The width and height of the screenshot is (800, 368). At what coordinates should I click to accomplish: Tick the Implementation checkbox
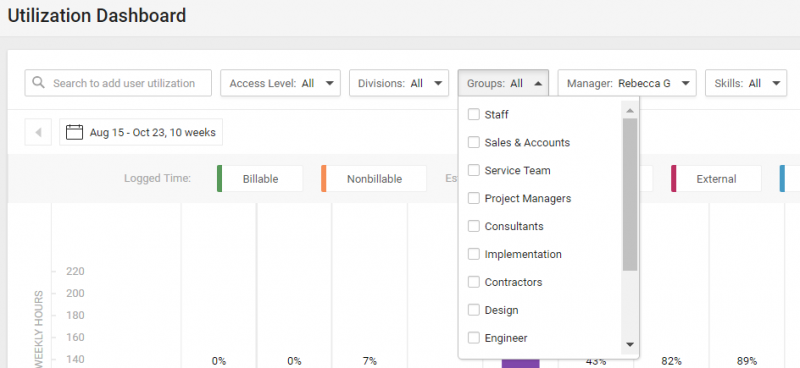pos(473,254)
